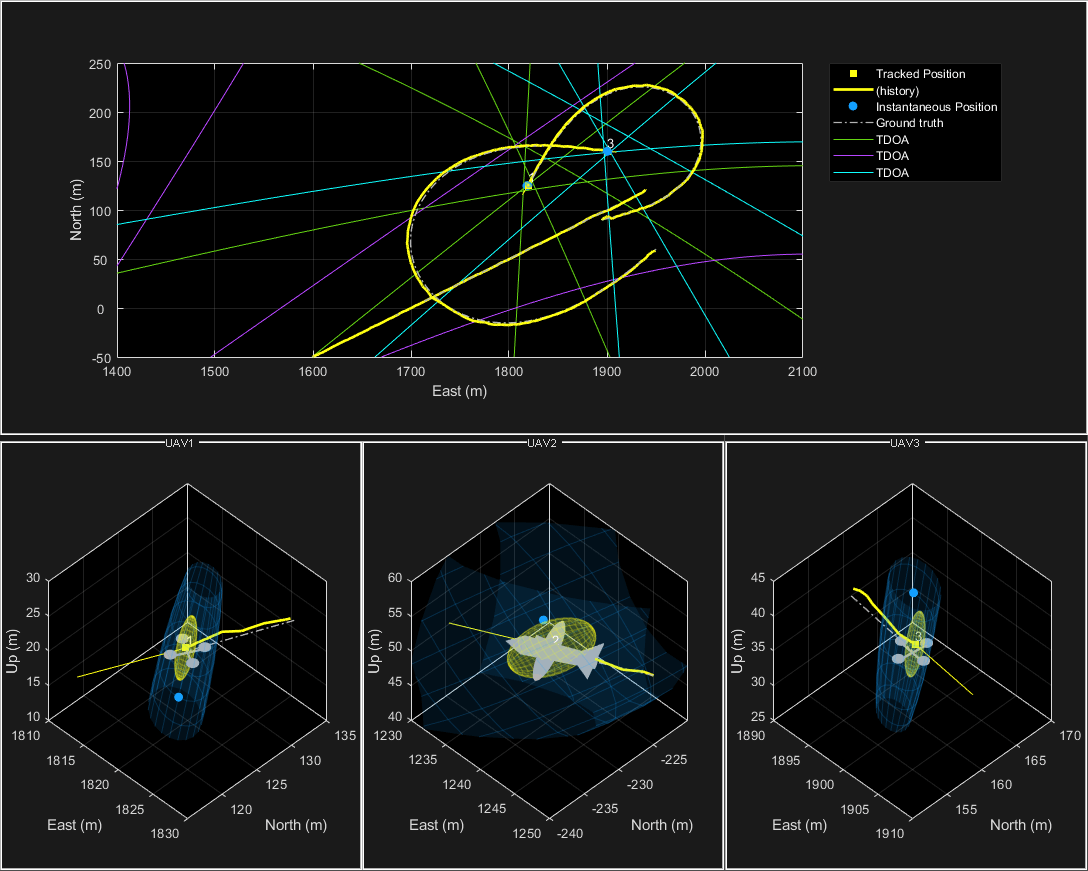The width and height of the screenshot is (1088, 871).
Task: Select the UAV3 panel title
Action: point(904,442)
